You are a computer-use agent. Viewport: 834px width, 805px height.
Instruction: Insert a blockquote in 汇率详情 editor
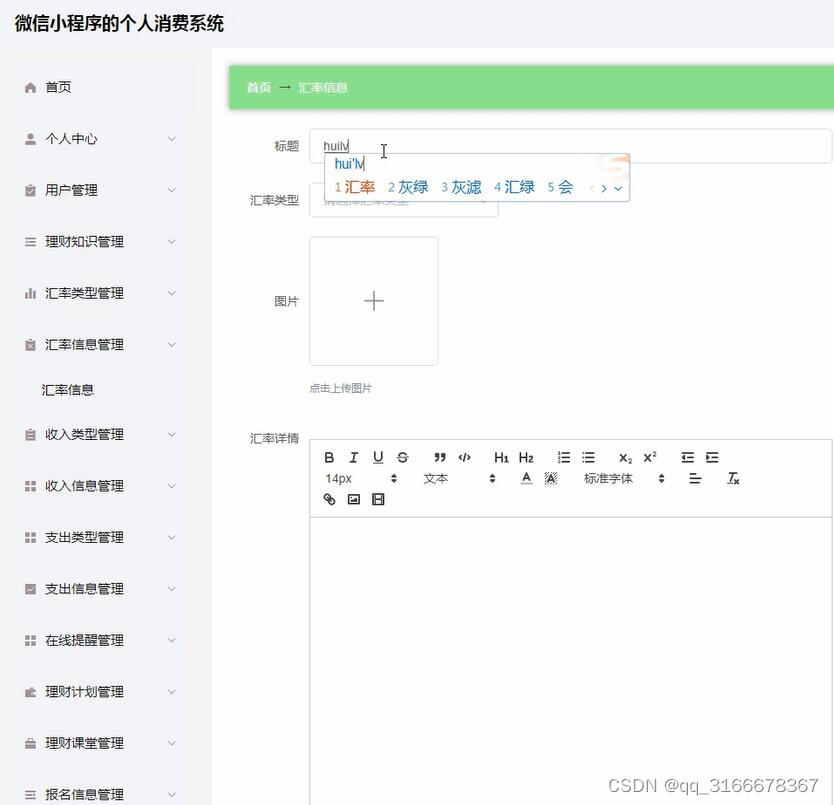[x=439, y=457]
